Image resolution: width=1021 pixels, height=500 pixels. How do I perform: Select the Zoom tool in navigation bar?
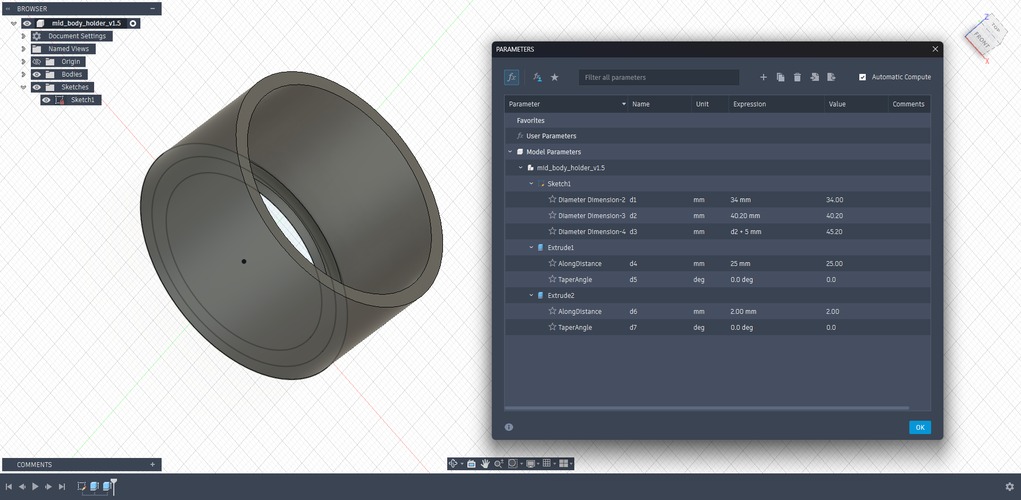click(499, 464)
